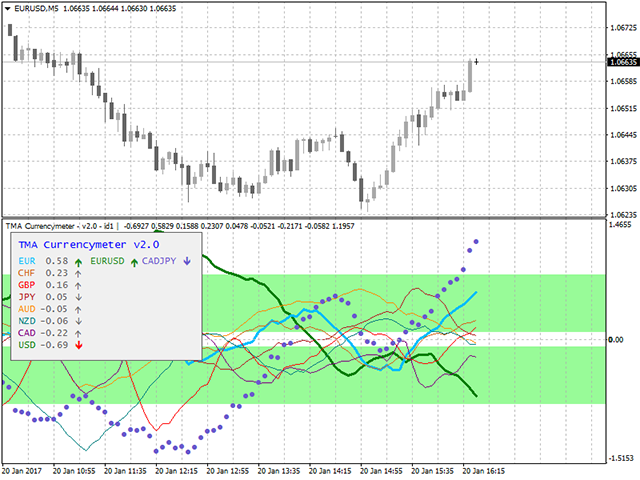Click the CAD strength value -0.22

54,333
